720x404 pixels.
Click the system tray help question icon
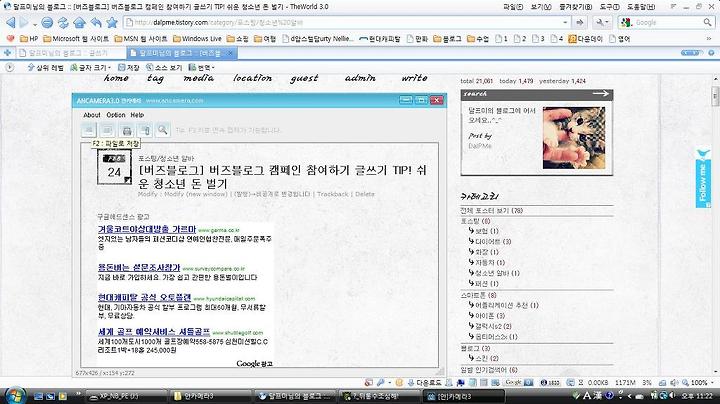pyautogui.click(x=609, y=395)
